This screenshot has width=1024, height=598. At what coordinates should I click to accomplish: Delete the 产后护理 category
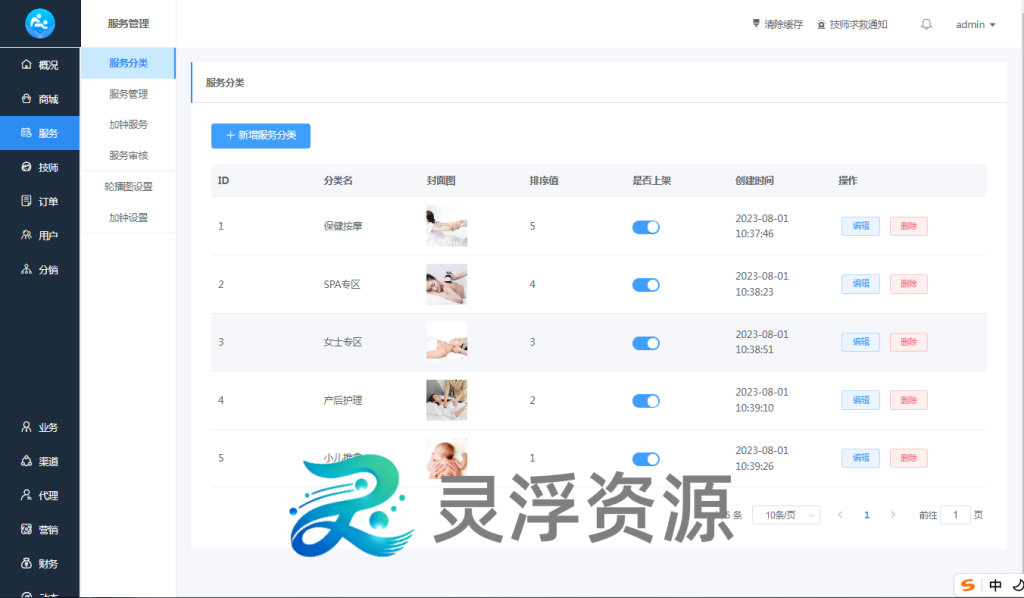[x=908, y=400]
